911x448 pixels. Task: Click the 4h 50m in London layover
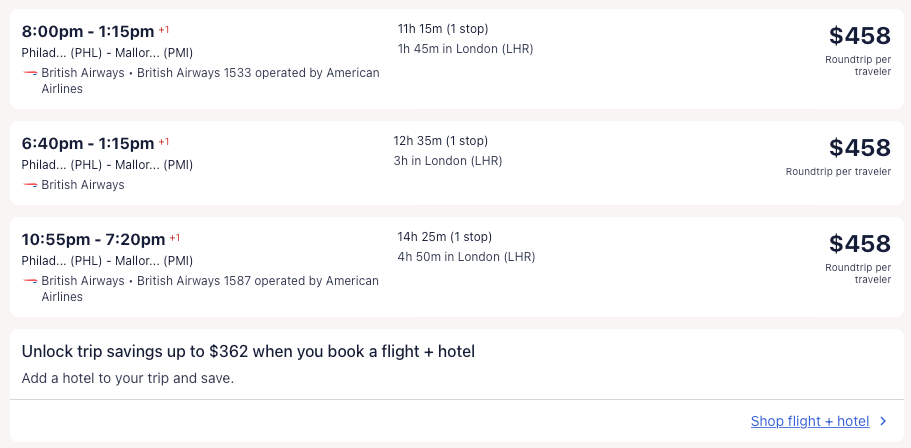click(465, 257)
